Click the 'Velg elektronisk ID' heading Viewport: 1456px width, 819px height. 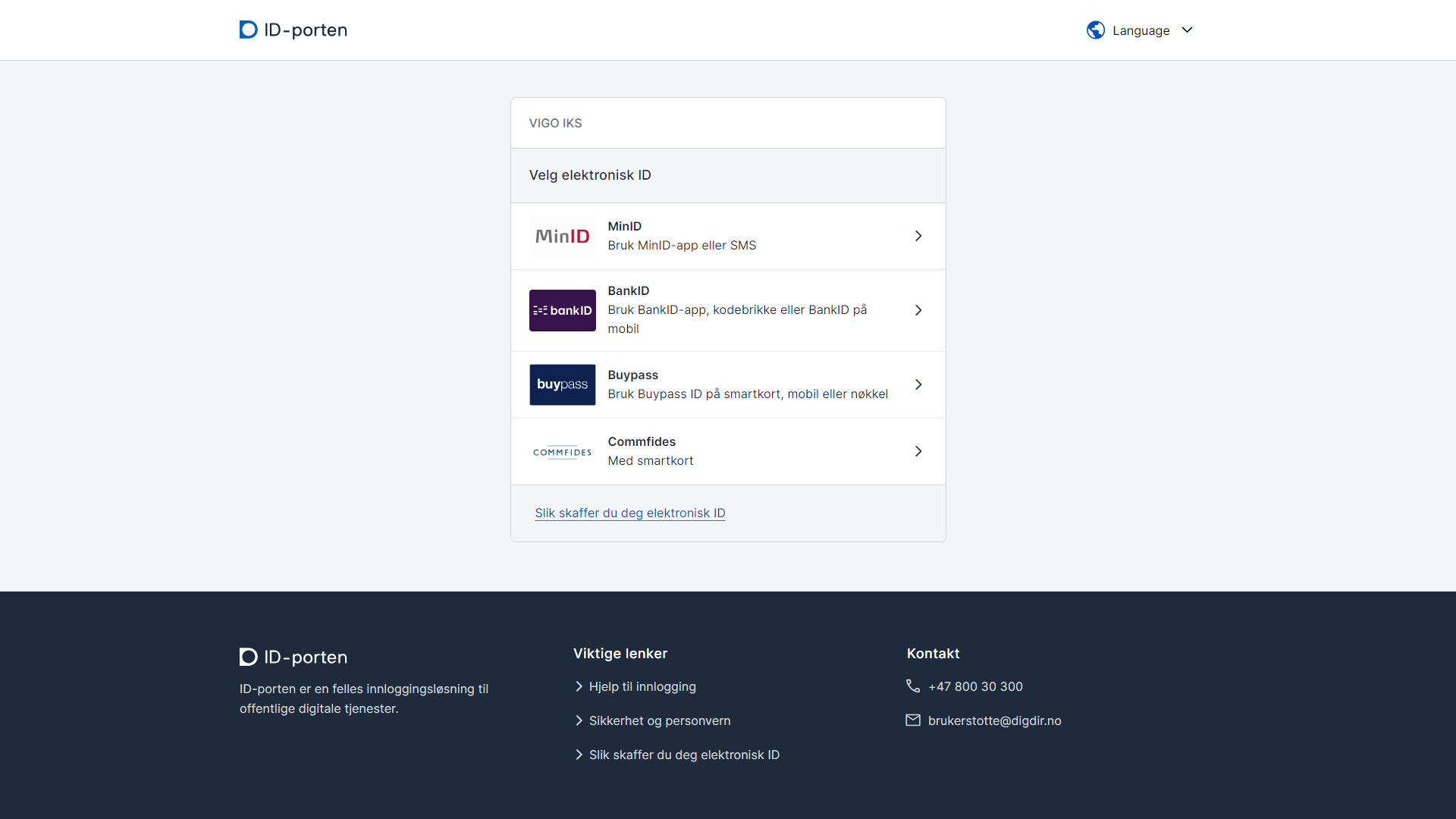point(589,175)
